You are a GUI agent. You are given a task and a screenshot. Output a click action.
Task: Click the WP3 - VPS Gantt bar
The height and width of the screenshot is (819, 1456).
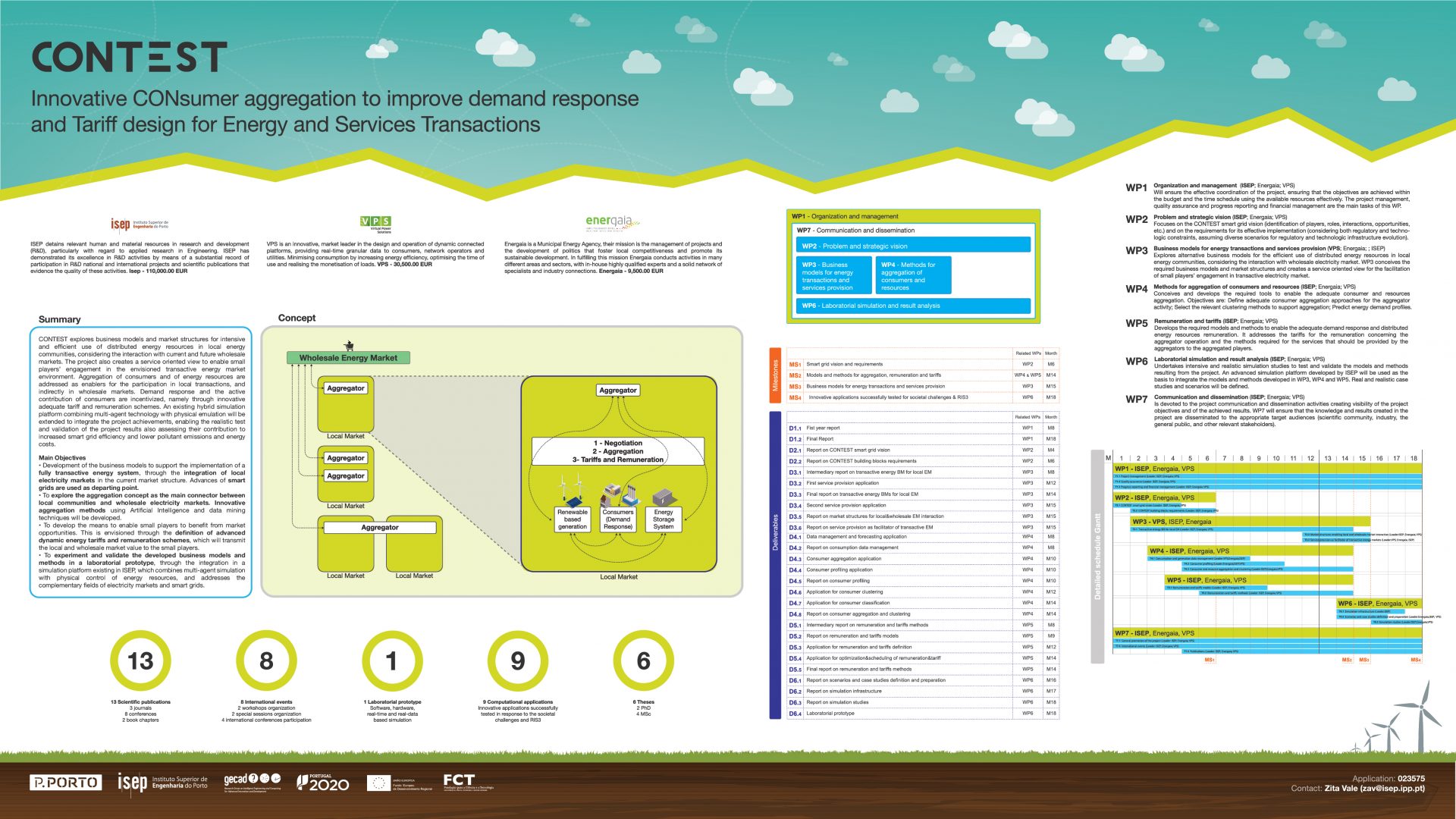click(x=1249, y=522)
